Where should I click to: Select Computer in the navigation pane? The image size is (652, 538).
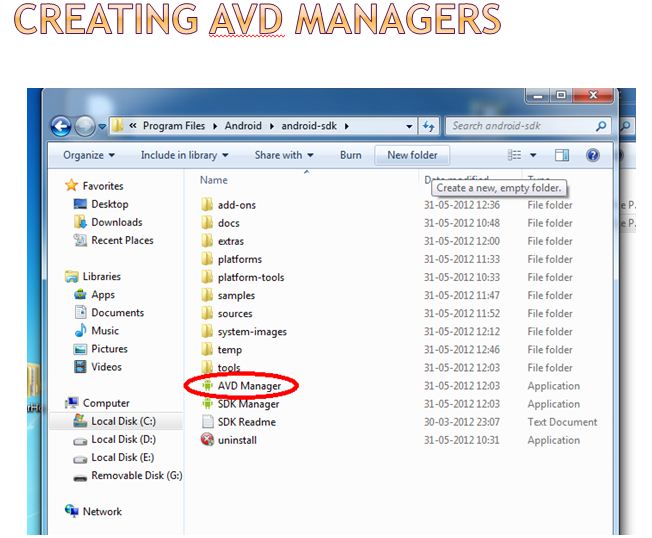click(x=106, y=403)
